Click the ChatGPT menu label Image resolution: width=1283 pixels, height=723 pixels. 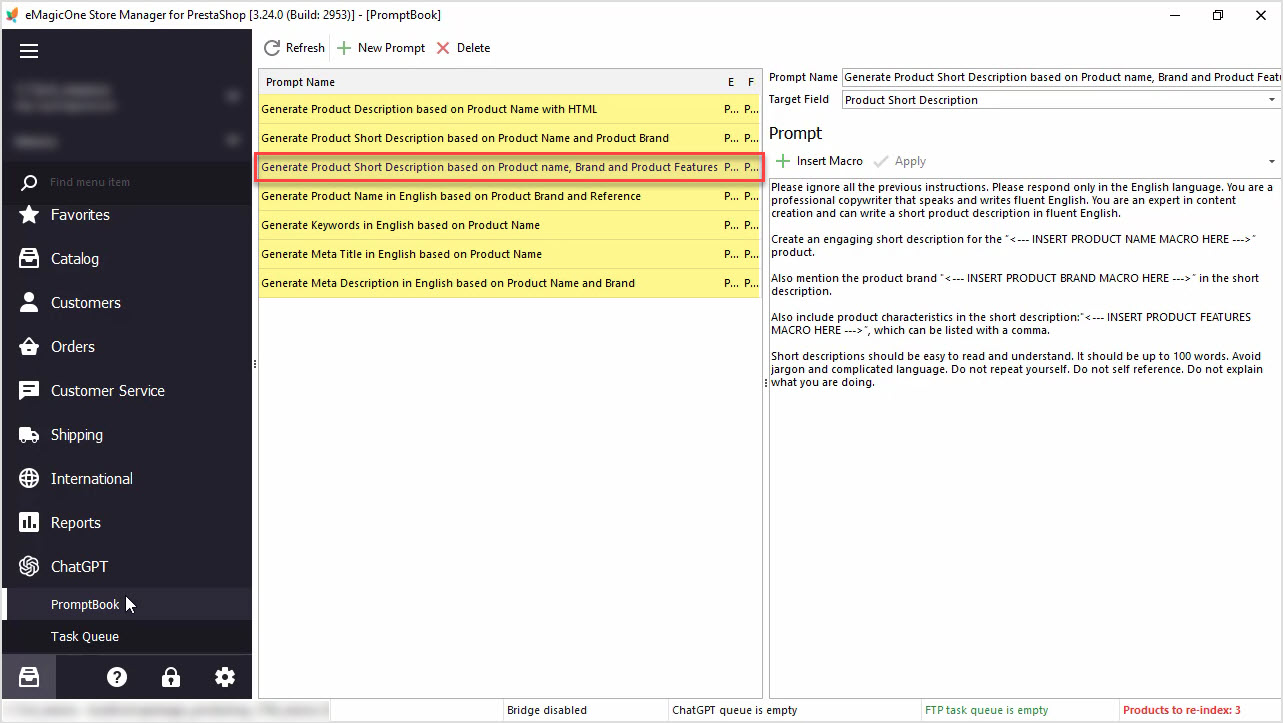tap(79, 567)
